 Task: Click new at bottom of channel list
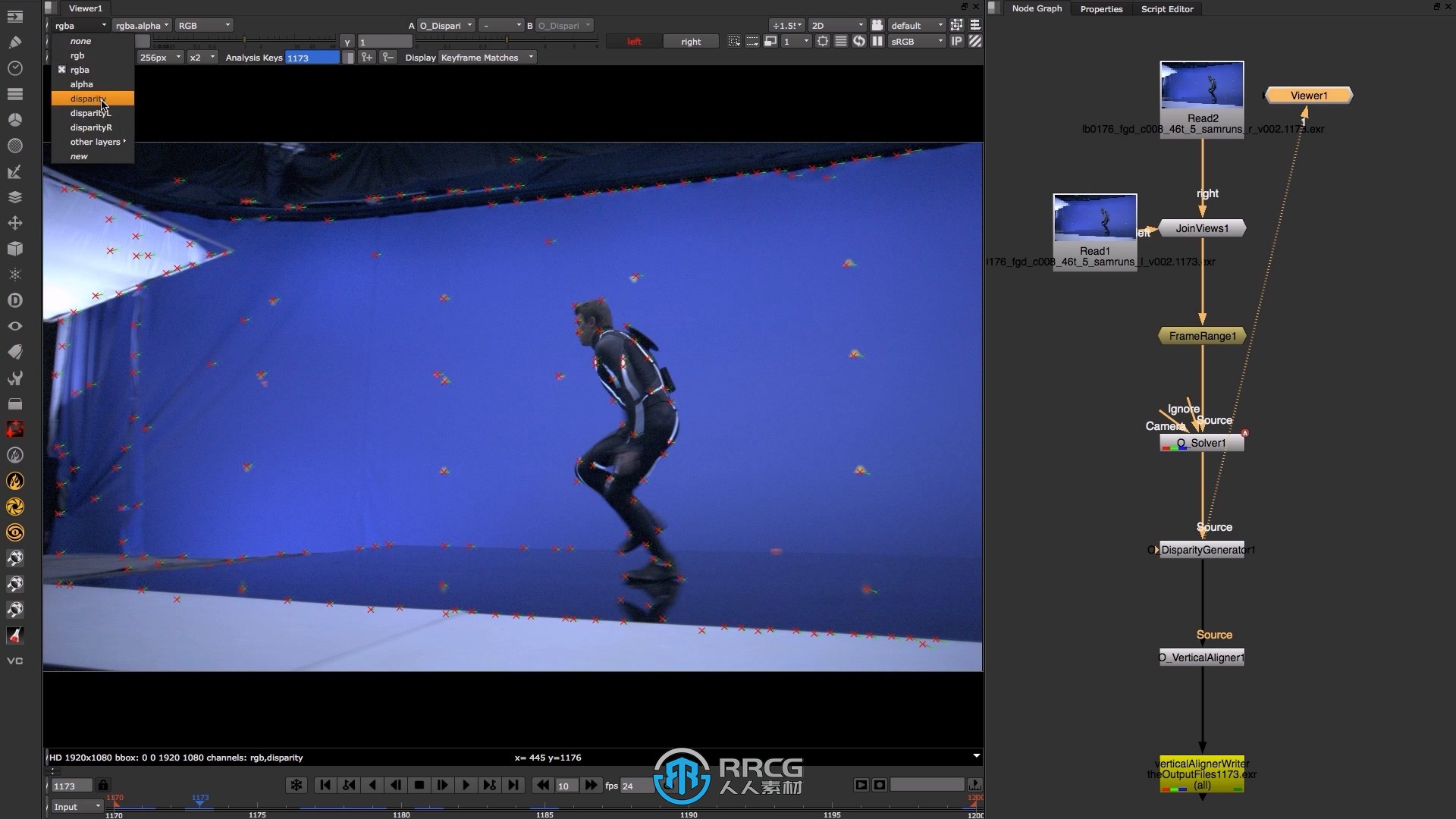click(93, 156)
